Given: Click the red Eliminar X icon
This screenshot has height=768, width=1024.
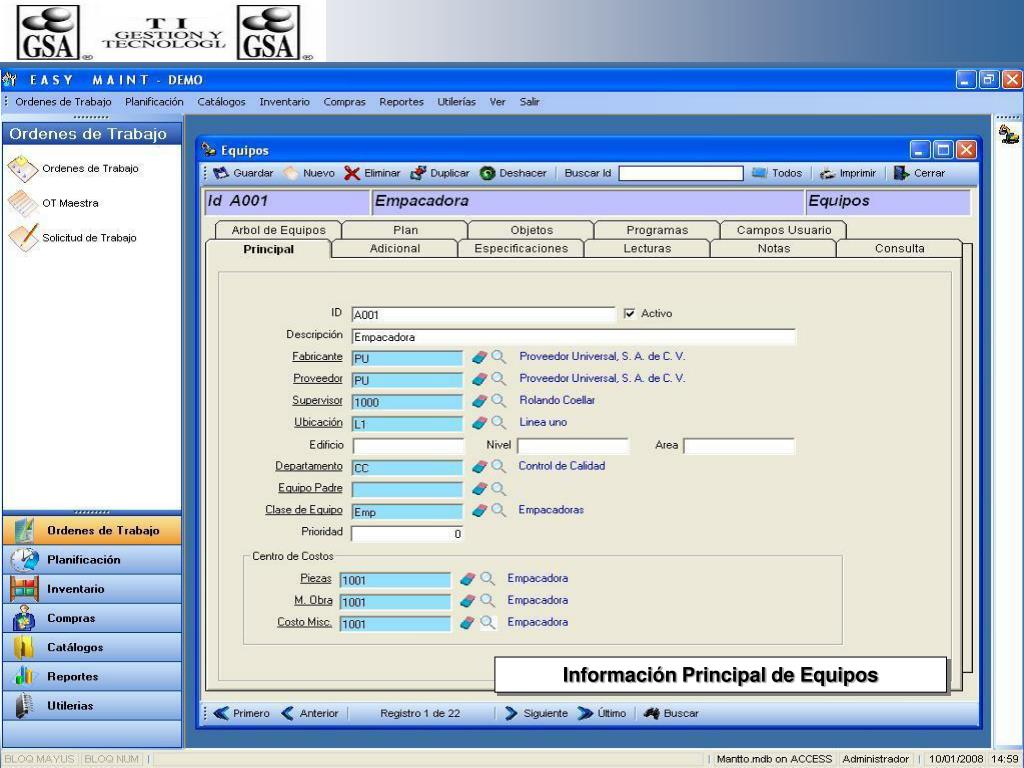Looking at the screenshot, I should coord(352,173).
